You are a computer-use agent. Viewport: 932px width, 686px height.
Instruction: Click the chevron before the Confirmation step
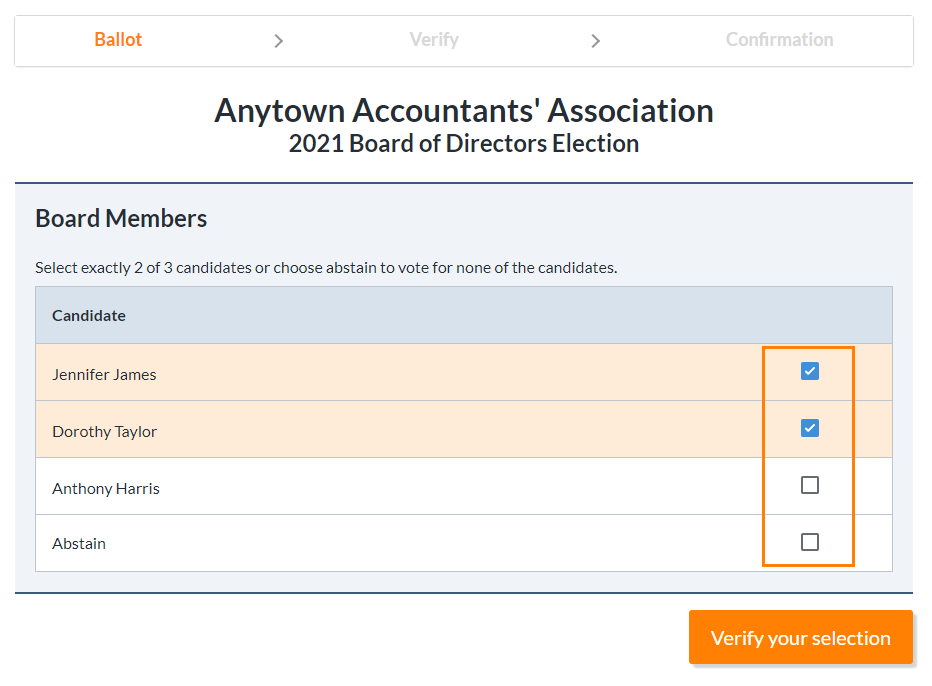[x=596, y=41]
